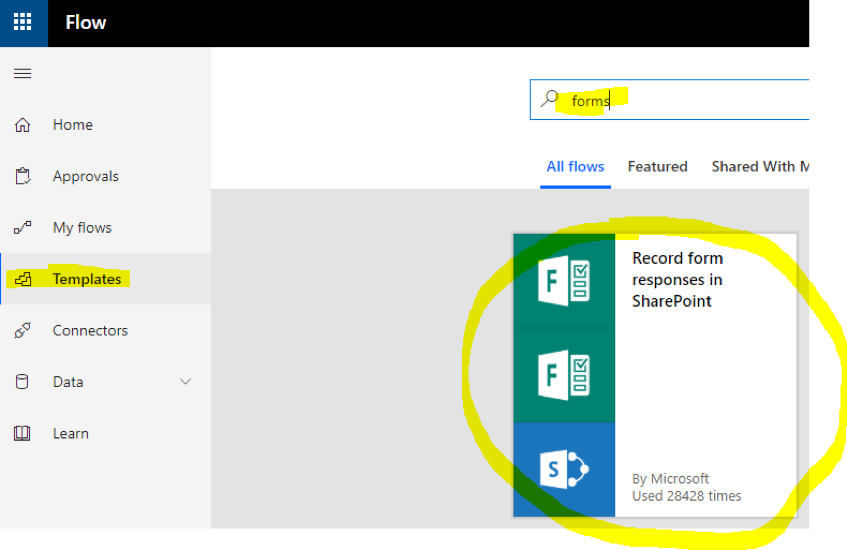Switch to the Shared With Me tab

760,166
